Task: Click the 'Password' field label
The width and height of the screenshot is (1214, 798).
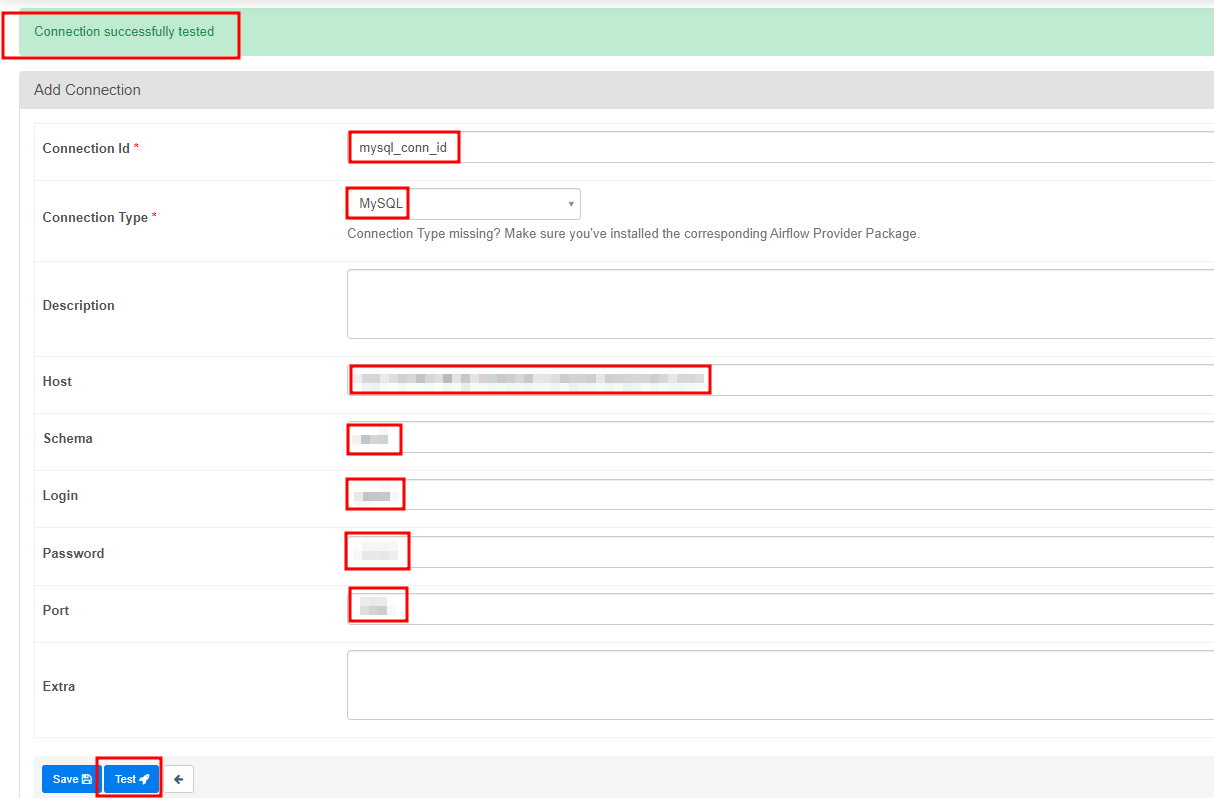Action: click(73, 553)
